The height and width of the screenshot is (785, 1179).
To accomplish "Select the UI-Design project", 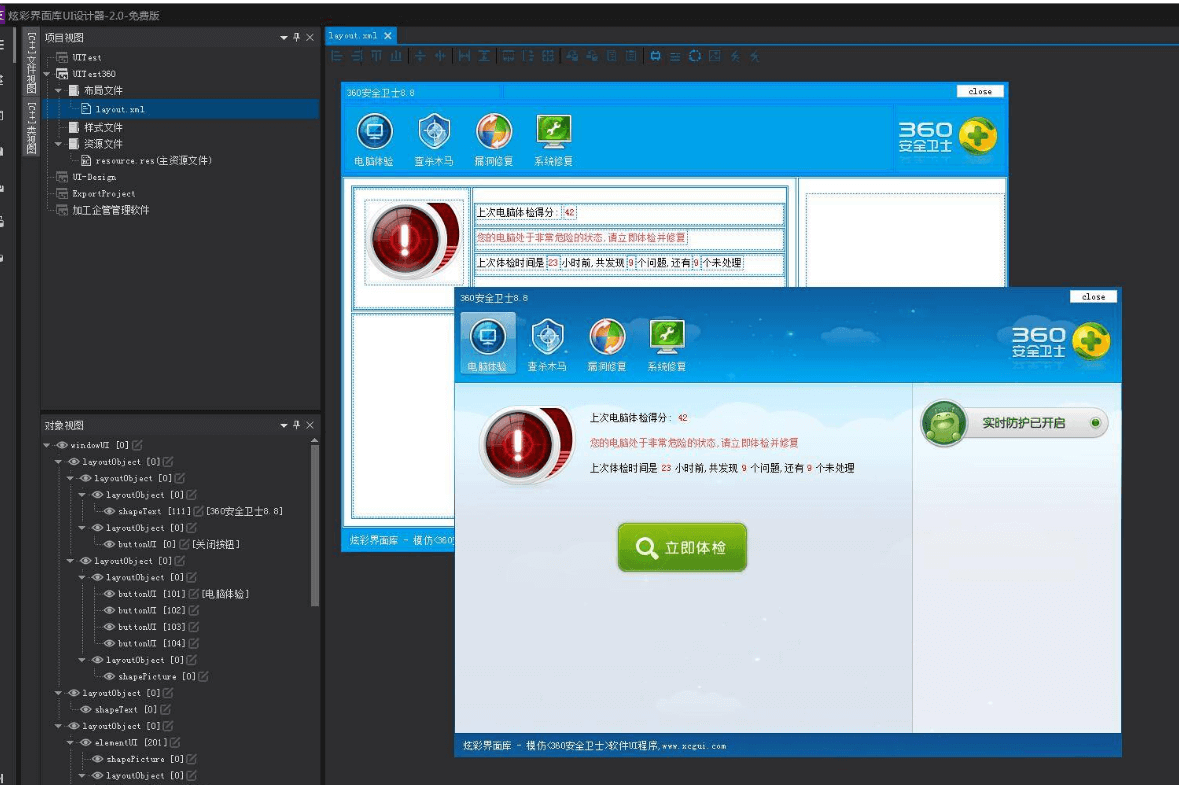I will [94, 177].
